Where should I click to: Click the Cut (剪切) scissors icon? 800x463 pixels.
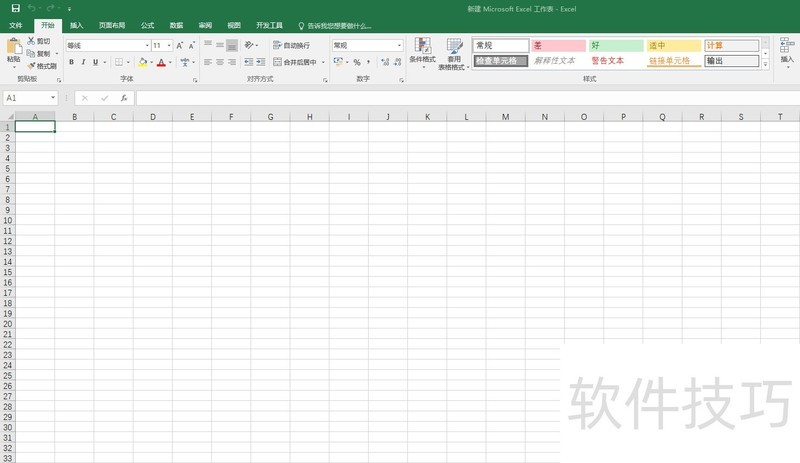[31, 41]
